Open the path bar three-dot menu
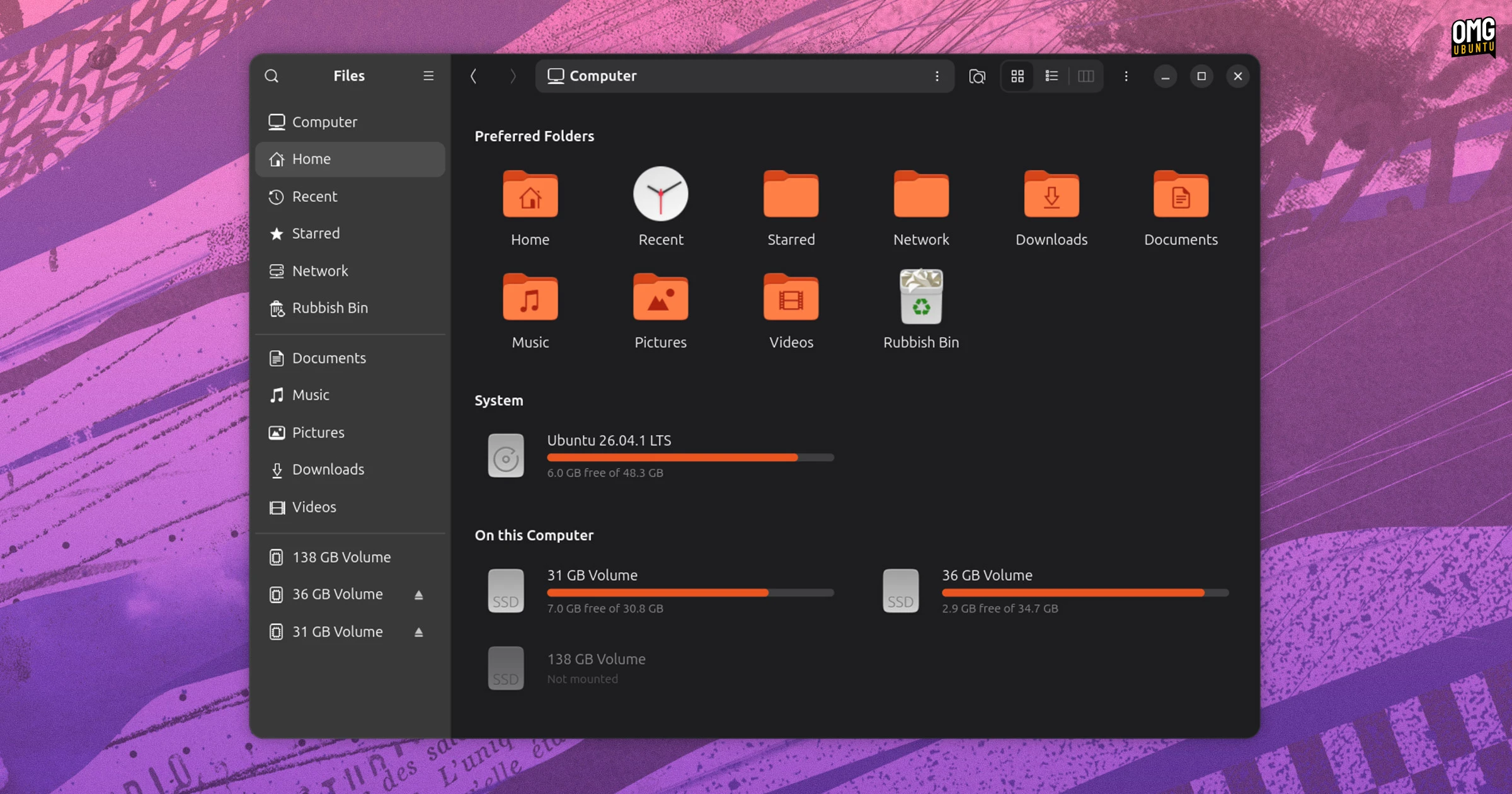The image size is (1512, 794). click(x=937, y=76)
